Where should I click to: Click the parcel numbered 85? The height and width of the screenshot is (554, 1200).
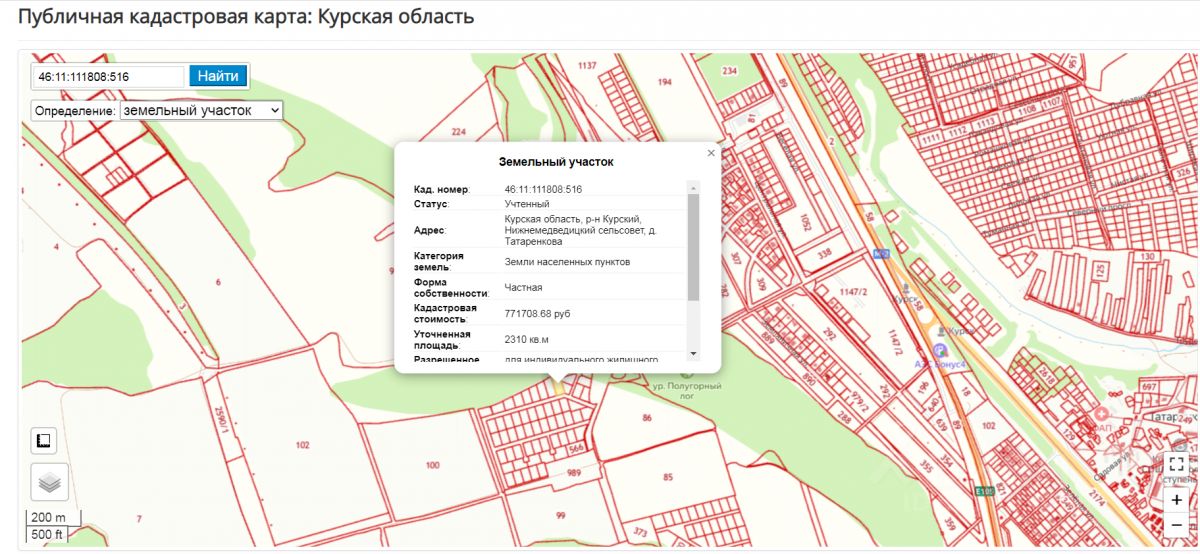667,477
